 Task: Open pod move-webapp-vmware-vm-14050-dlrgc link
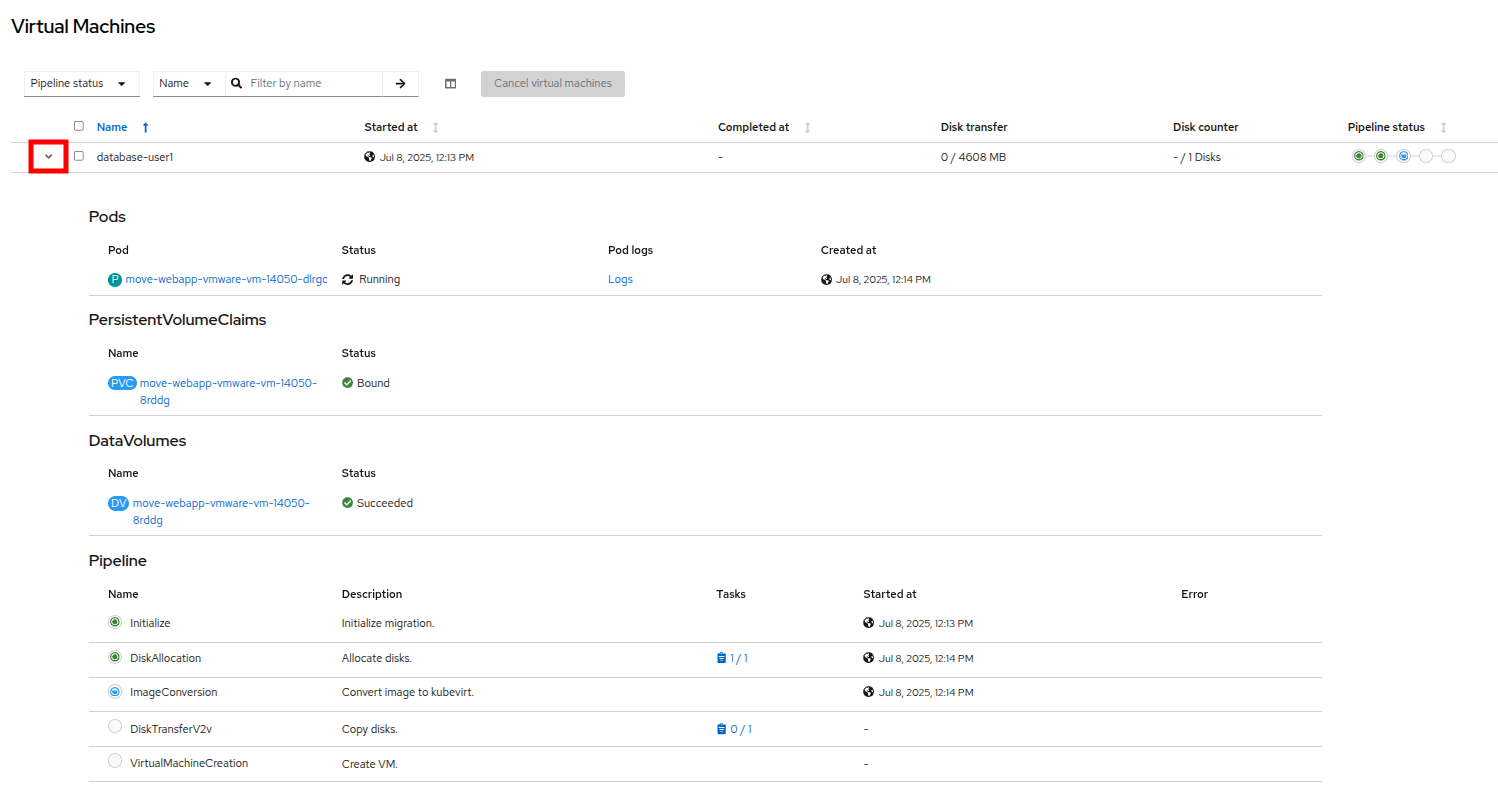tap(226, 279)
